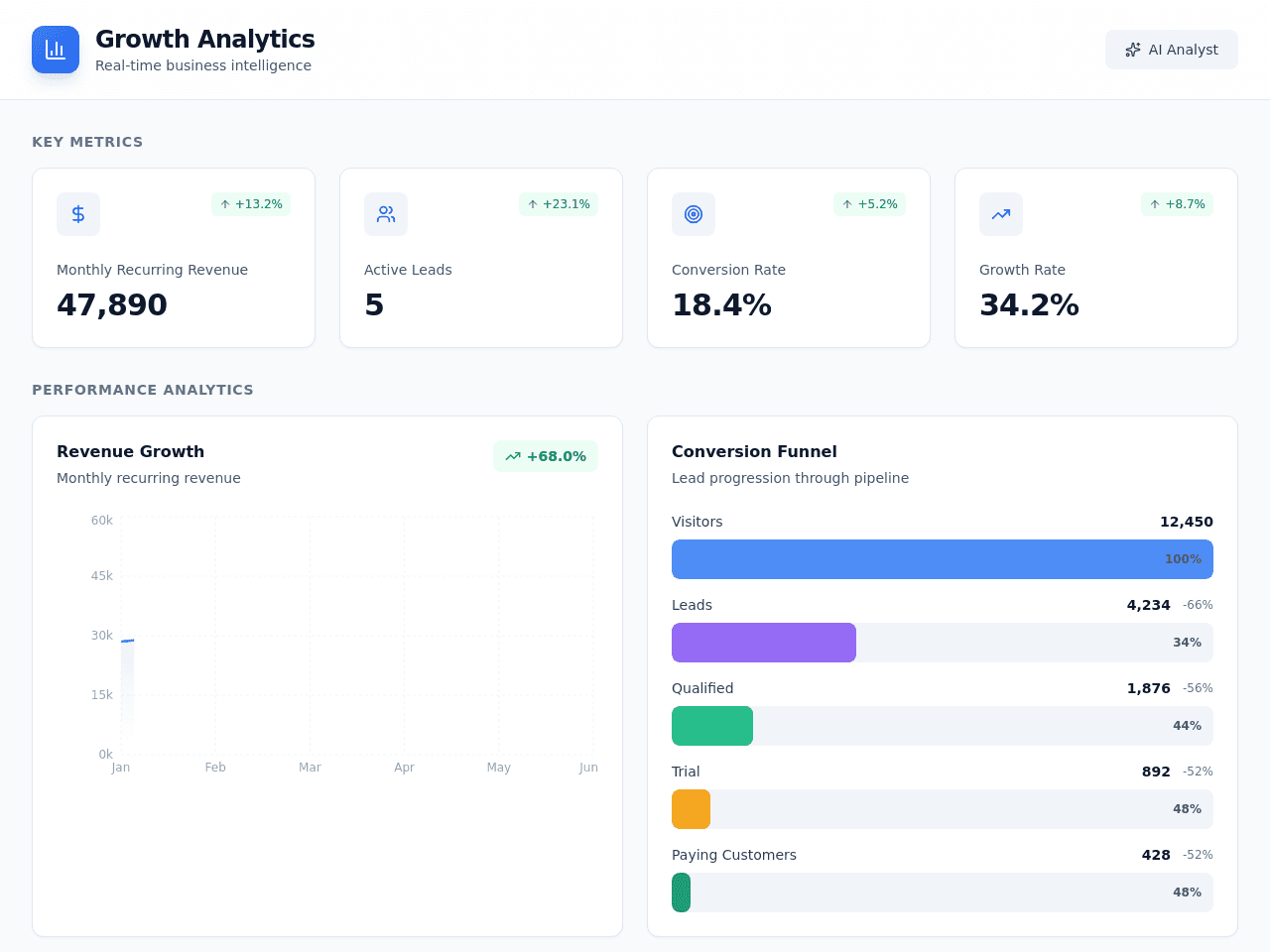This screenshot has height=952, width=1270.
Task: Click the +13.2% change badge
Action: pyautogui.click(x=251, y=204)
